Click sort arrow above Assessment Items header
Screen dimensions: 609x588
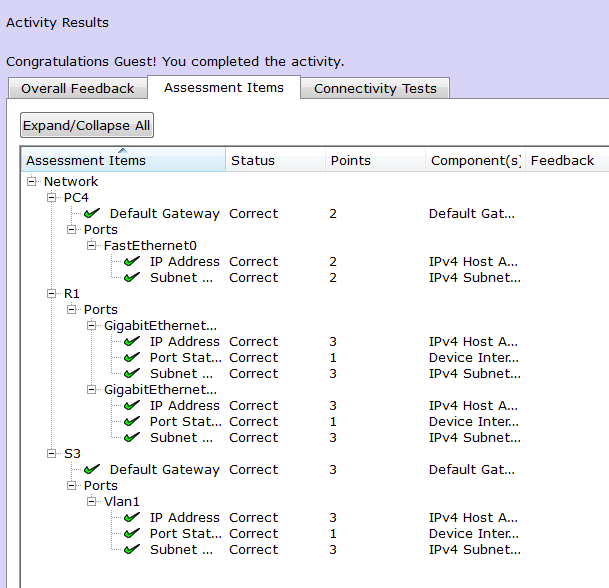pos(122,151)
